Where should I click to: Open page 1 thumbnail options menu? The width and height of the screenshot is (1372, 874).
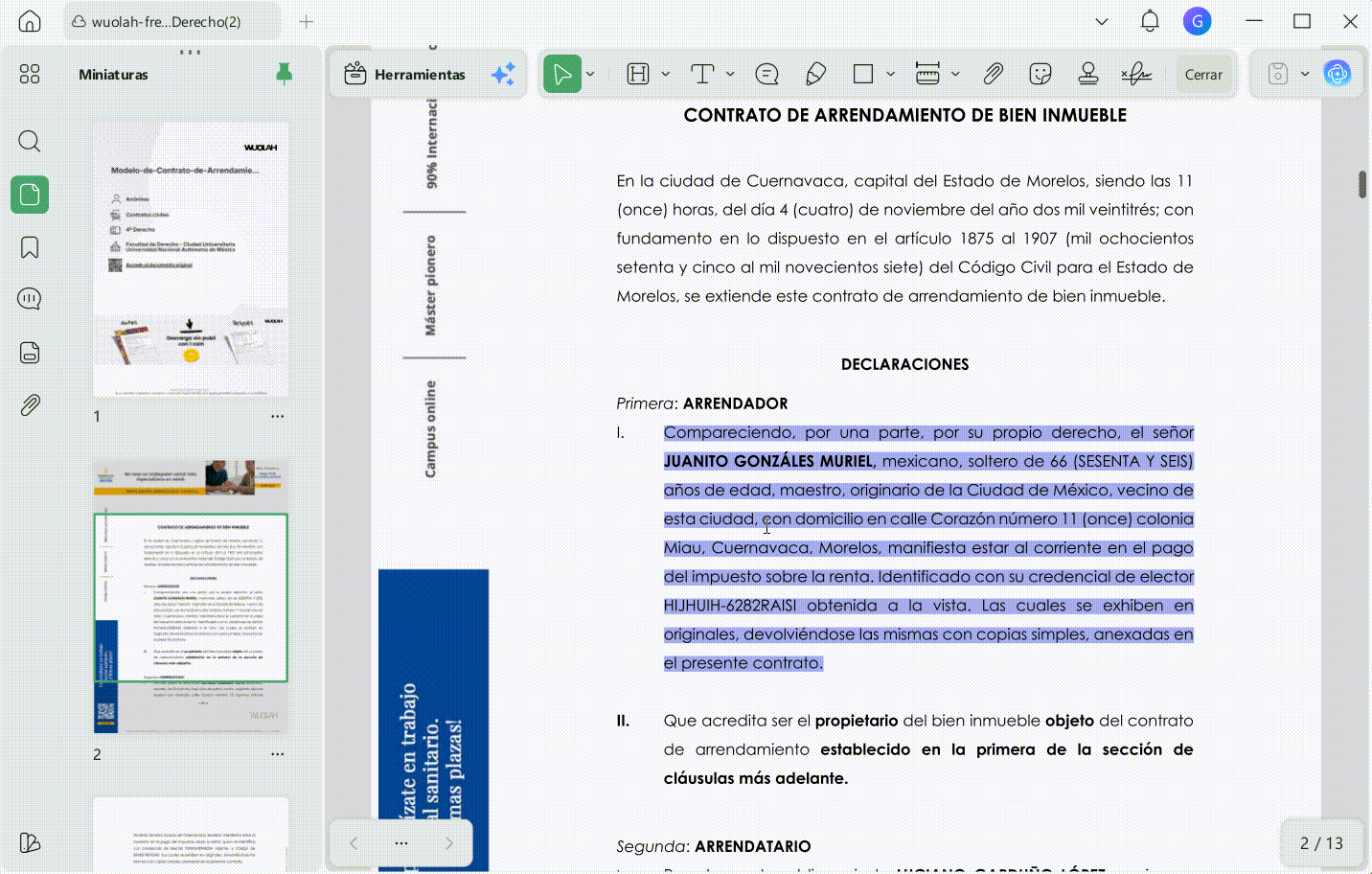point(278,417)
